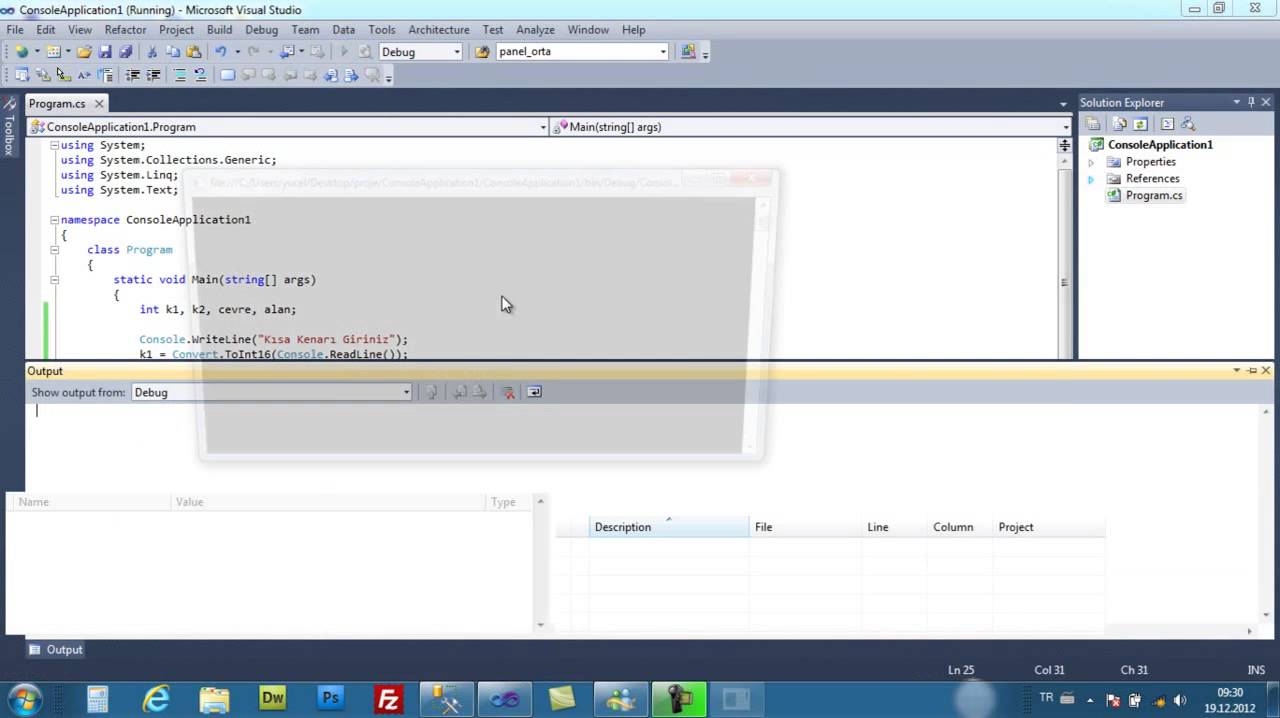Click the editor split handle above the scrollbar

coord(1064,146)
